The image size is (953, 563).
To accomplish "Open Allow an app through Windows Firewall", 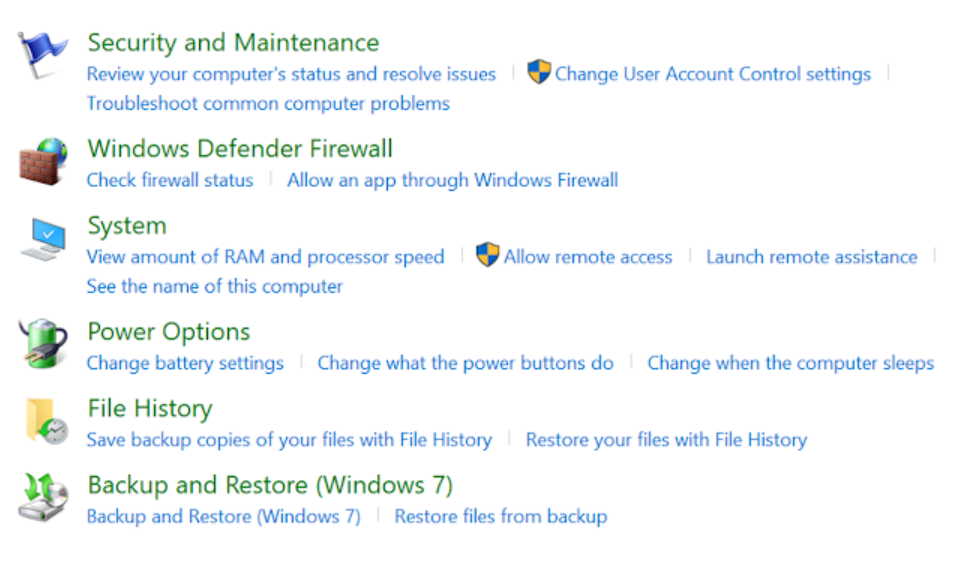I will tap(453, 181).
